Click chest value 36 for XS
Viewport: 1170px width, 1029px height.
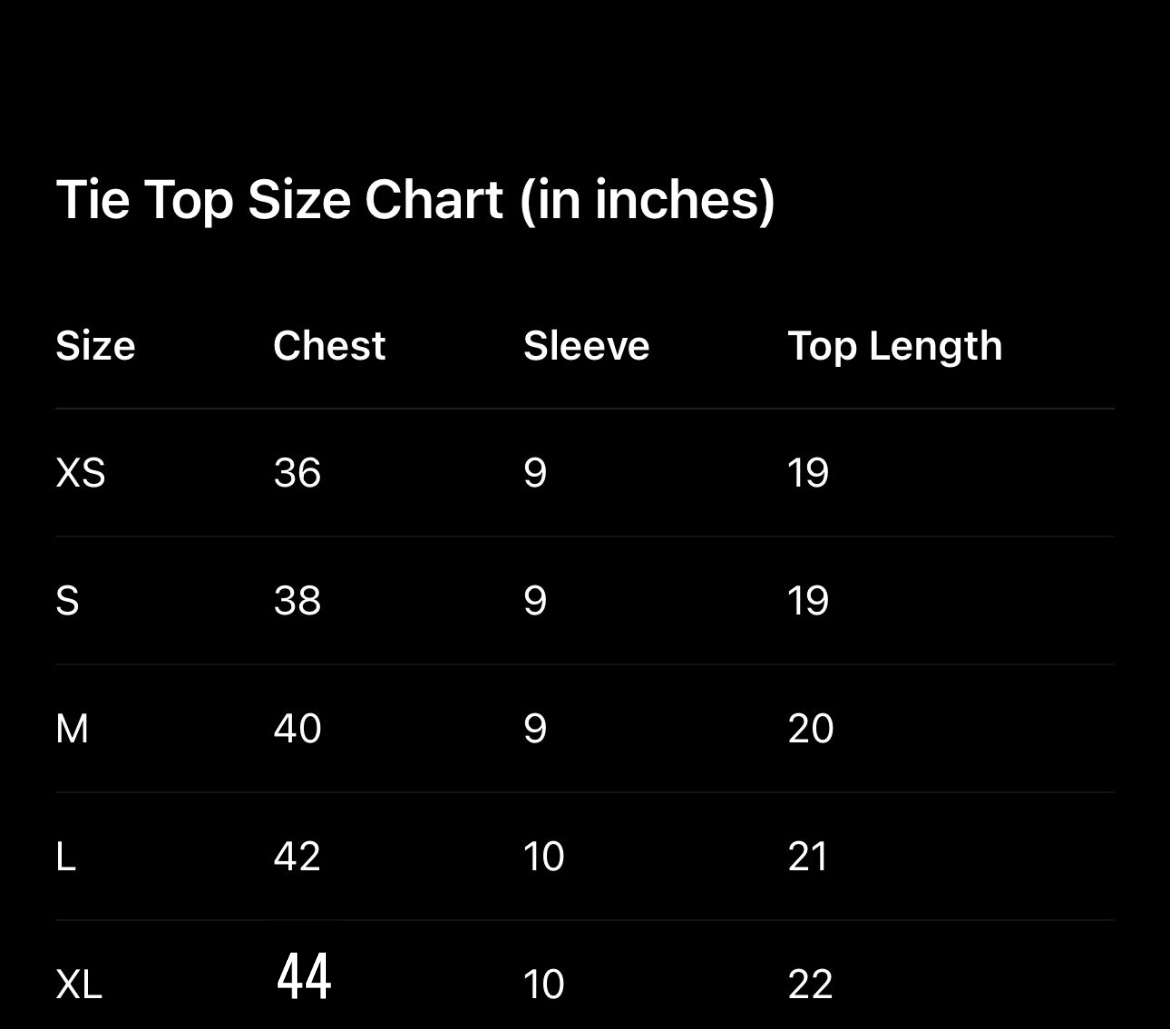(297, 473)
